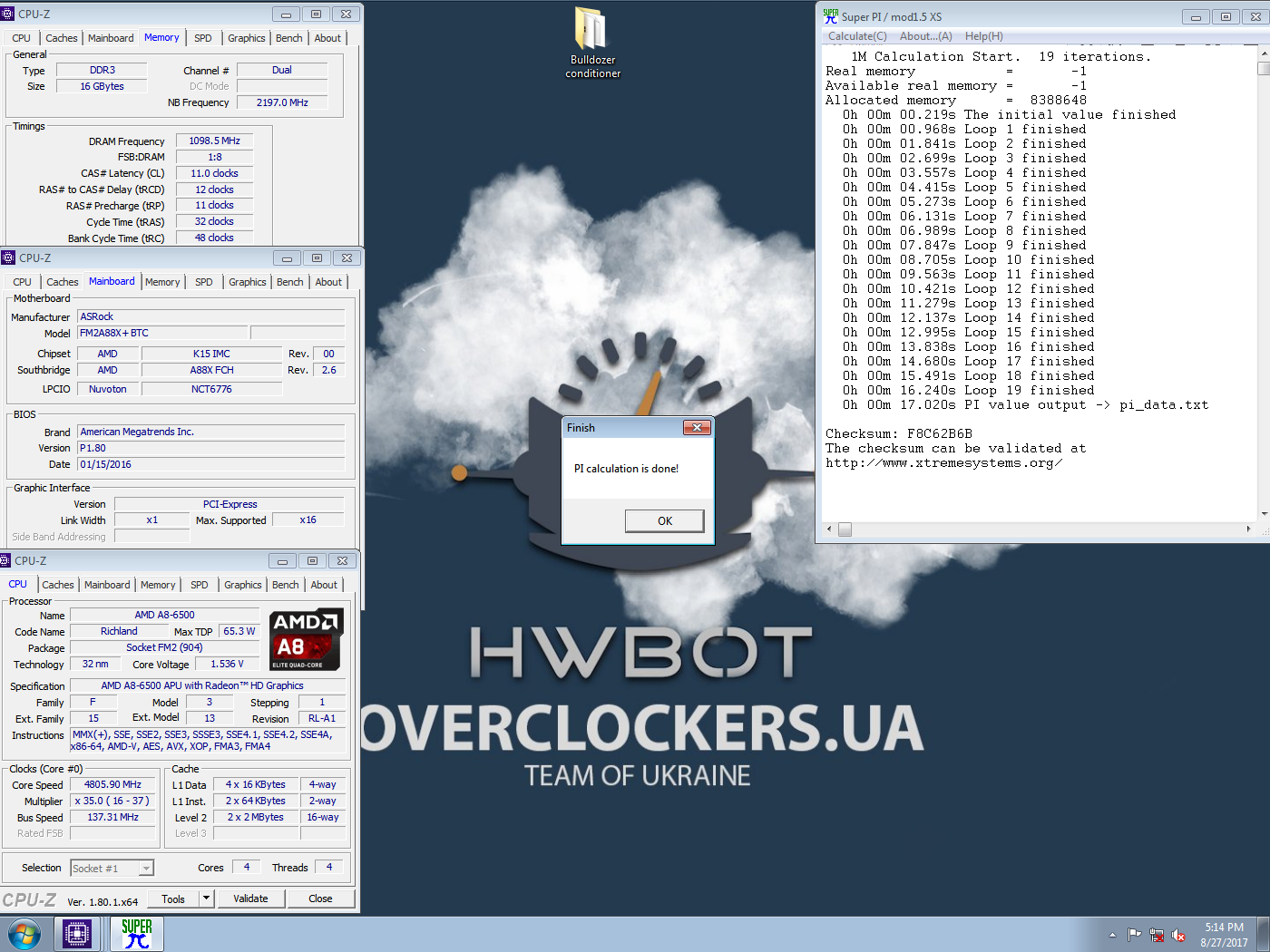The image size is (1270, 952).
Task: Click the network tray icon
Action: 1157,935
